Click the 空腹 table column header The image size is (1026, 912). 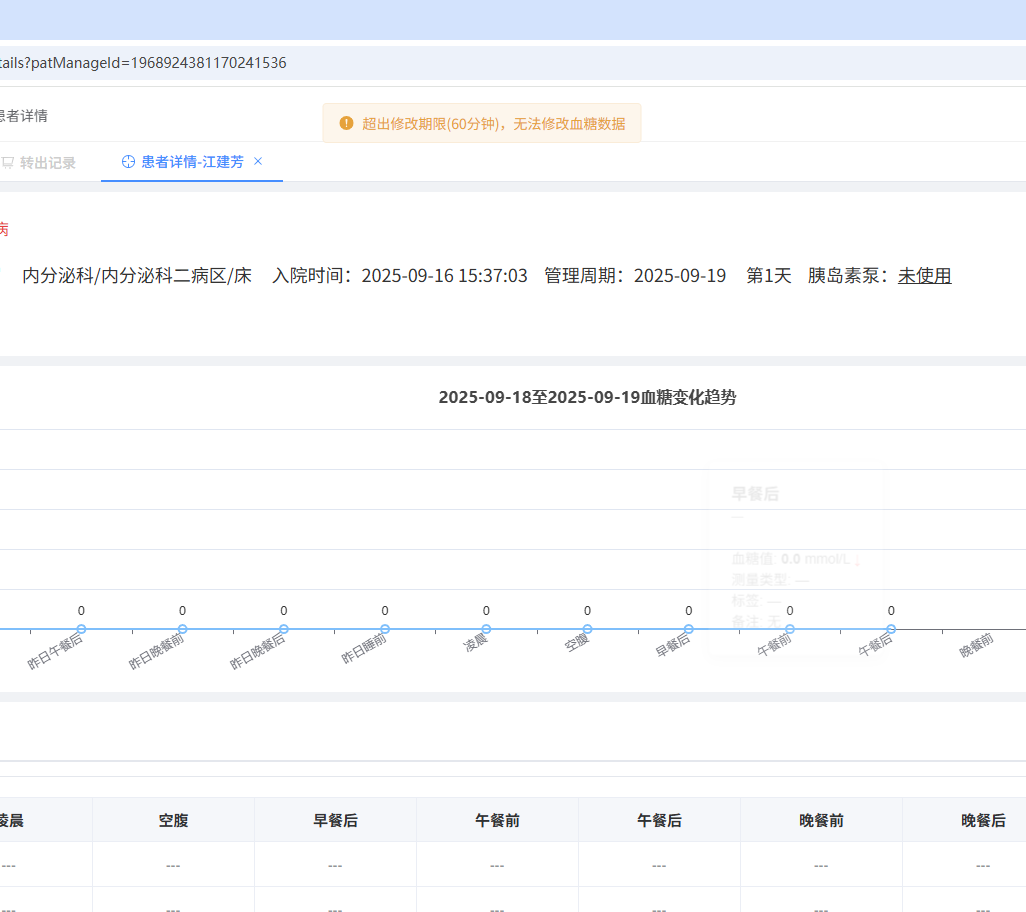173,820
